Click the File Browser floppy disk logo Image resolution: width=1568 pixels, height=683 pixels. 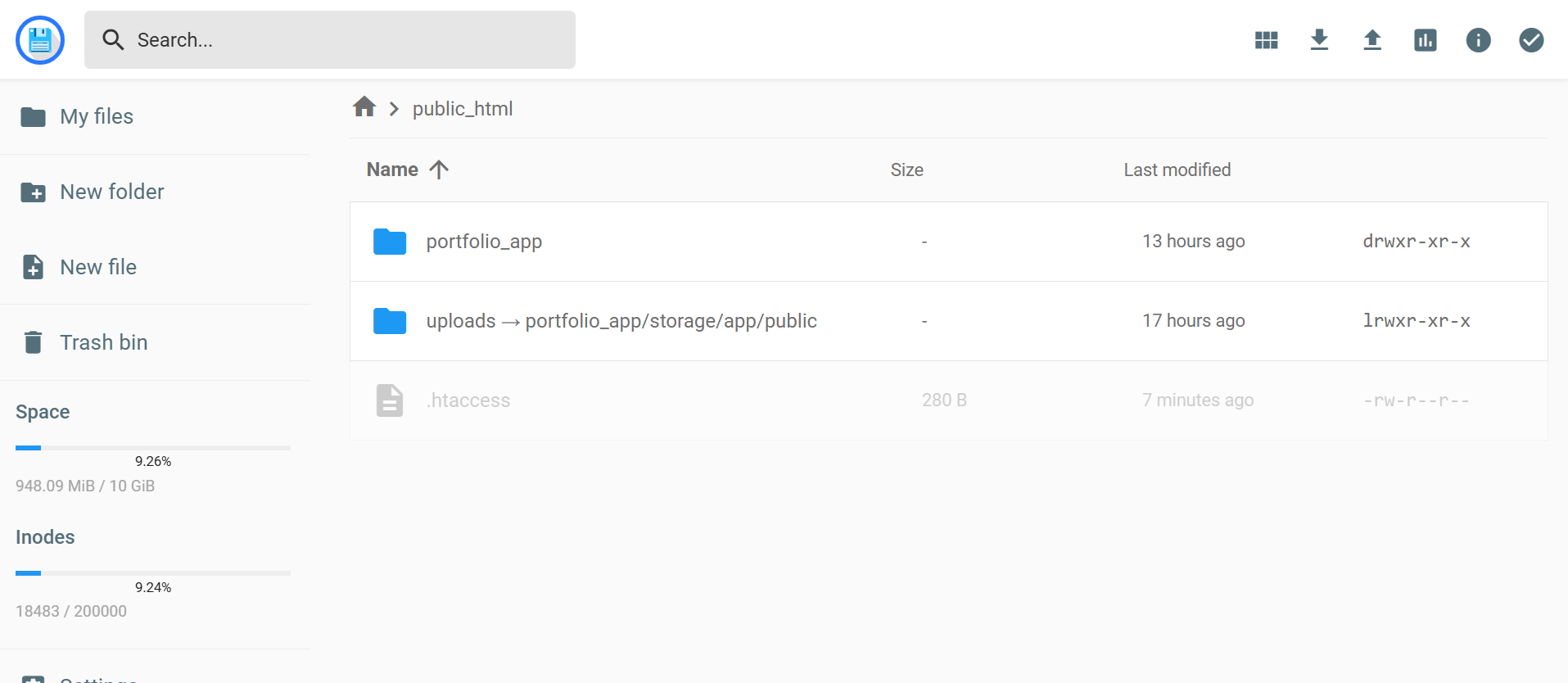(x=40, y=39)
